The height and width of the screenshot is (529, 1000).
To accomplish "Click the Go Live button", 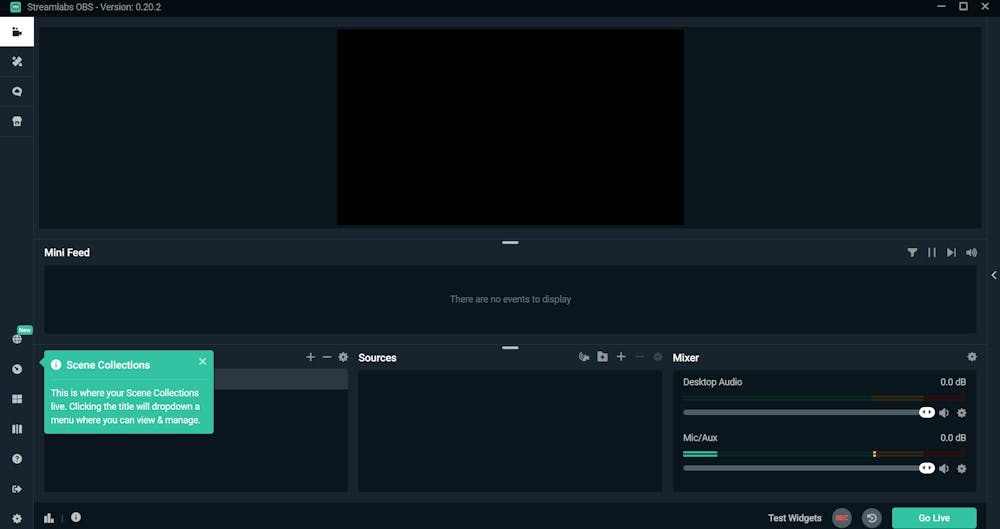I will pyautogui.click(x=934, y=518).
